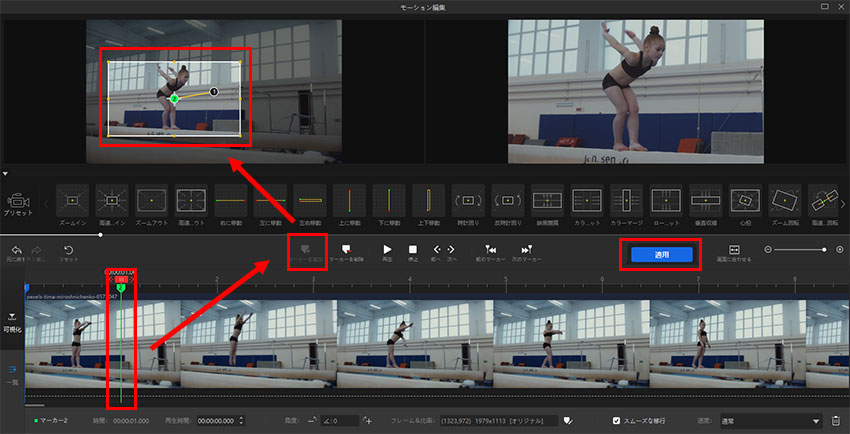Select the 右に移動 move-right preset
The width and height of the screenshot is (850, 434).
click(x=231, y=200)
